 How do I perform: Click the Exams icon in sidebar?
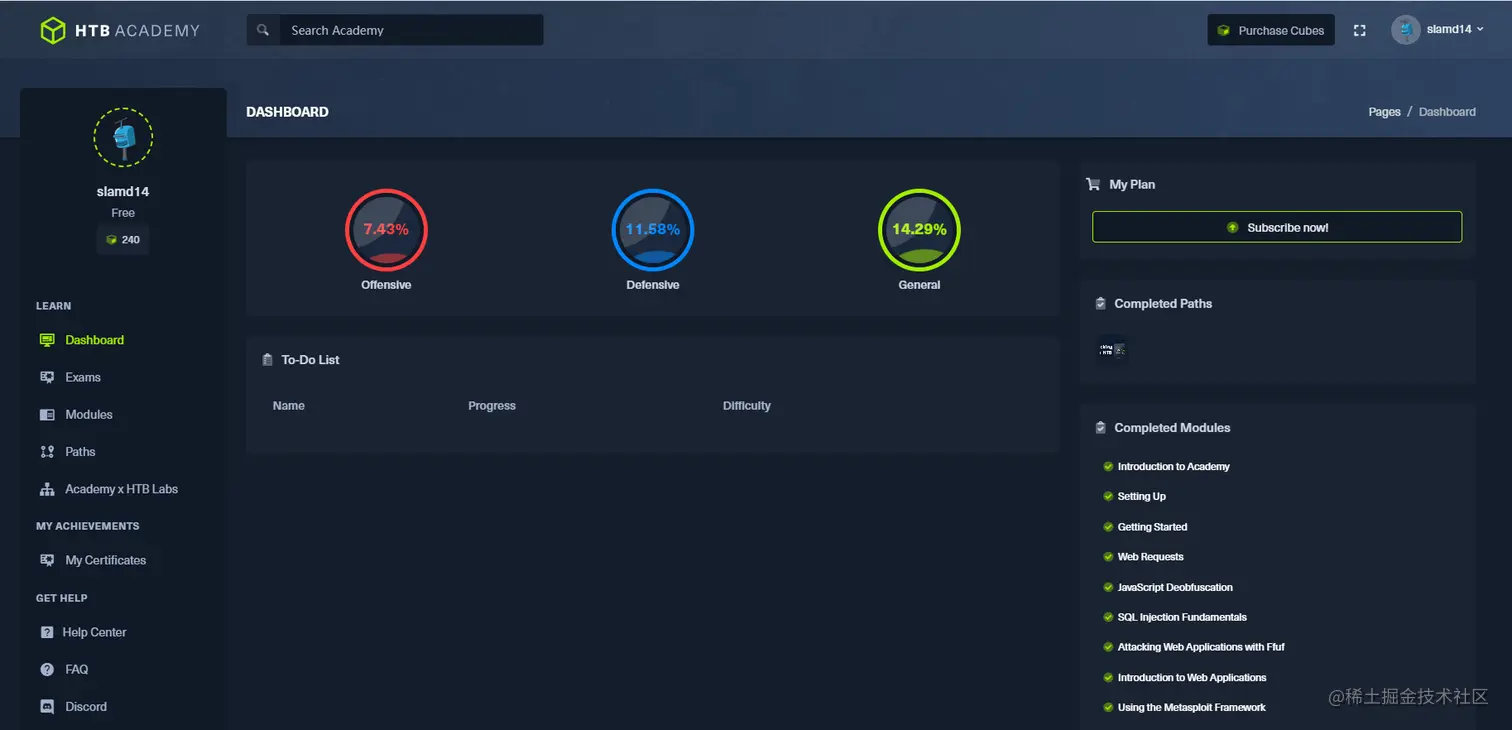point(47,377)
